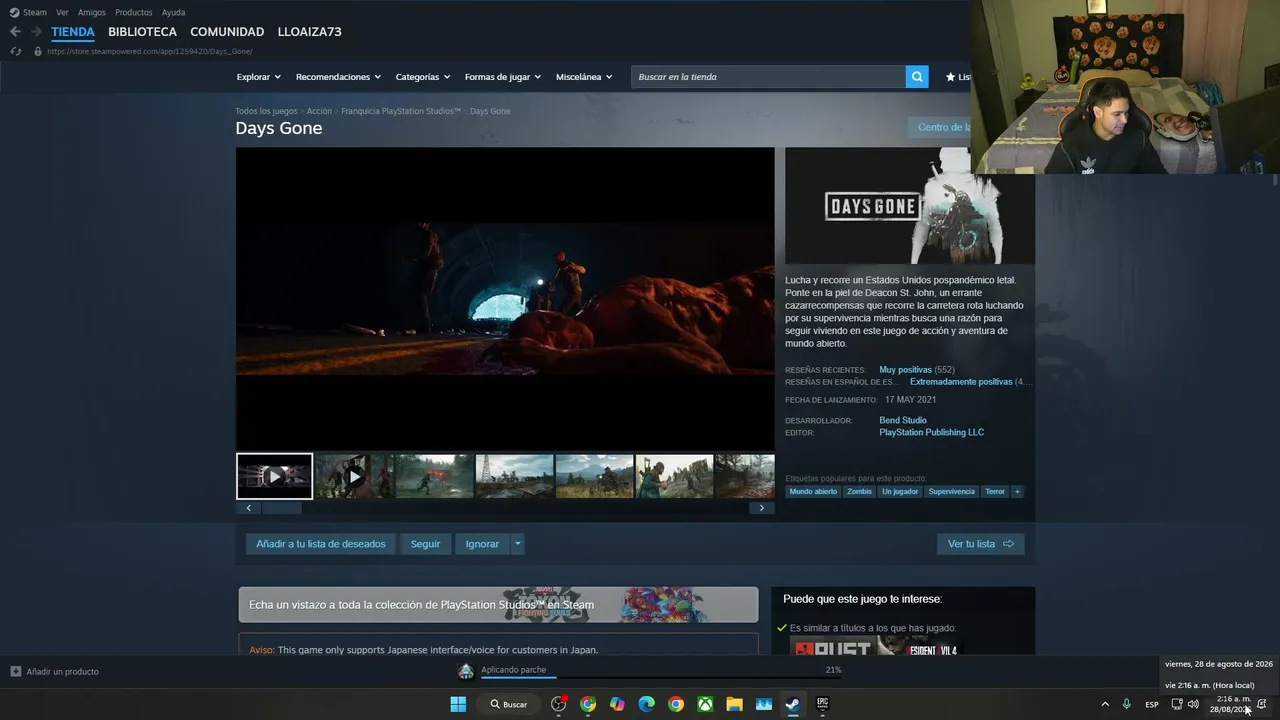1280x720 pixels.
Task: Go to Todos los juegos breadcrumb
Action: pos(266,111)
